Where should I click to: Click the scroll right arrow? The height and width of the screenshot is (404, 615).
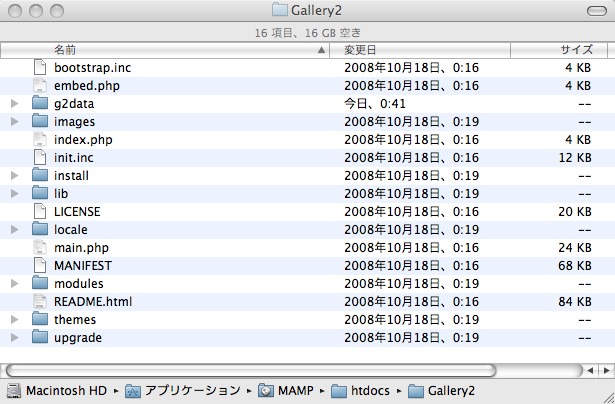(x=606, y=370)
